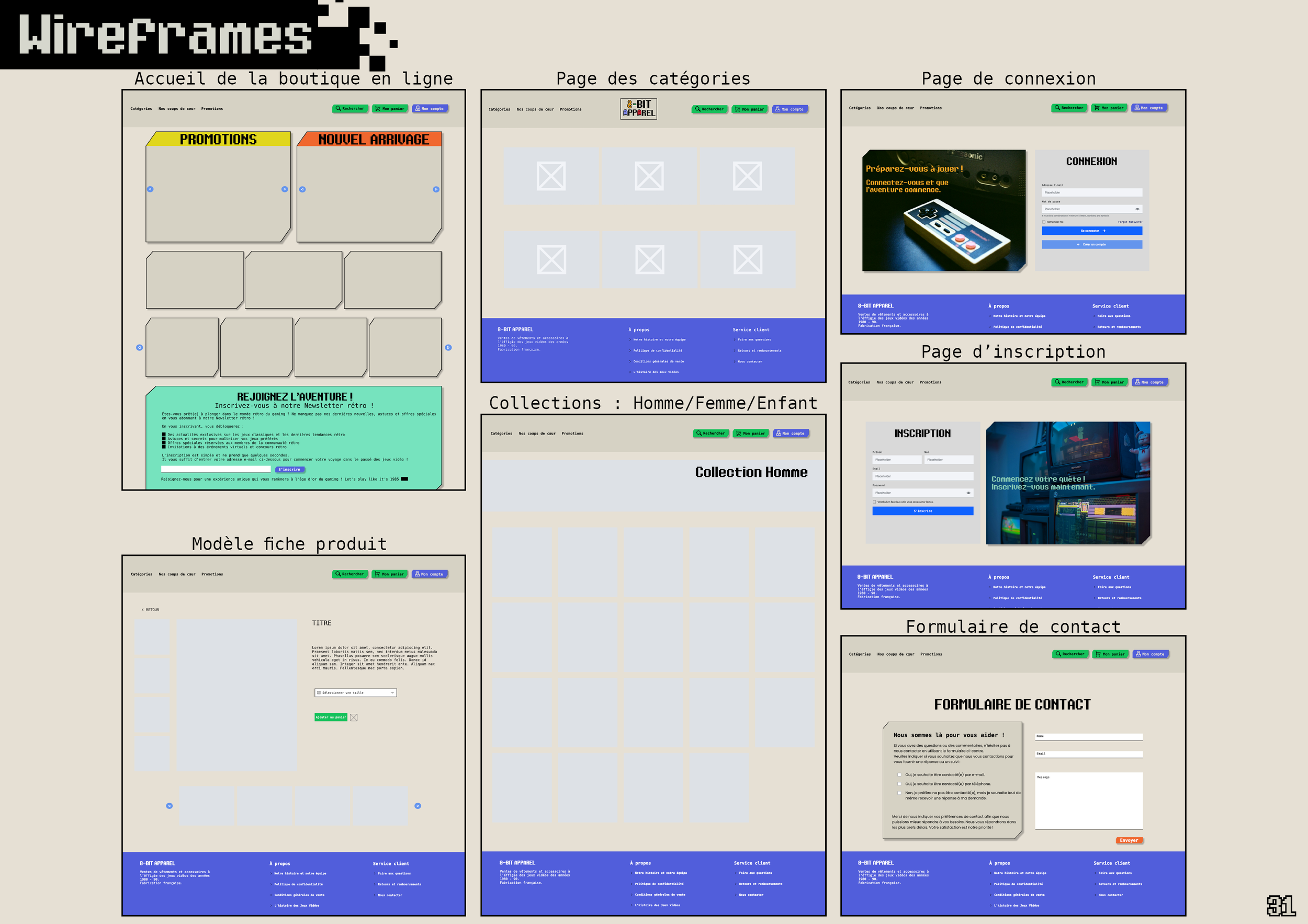Click the placeholder icon beside Ajouter au panier
Screen dimensions: 1308x924
[x=354, y=717]
